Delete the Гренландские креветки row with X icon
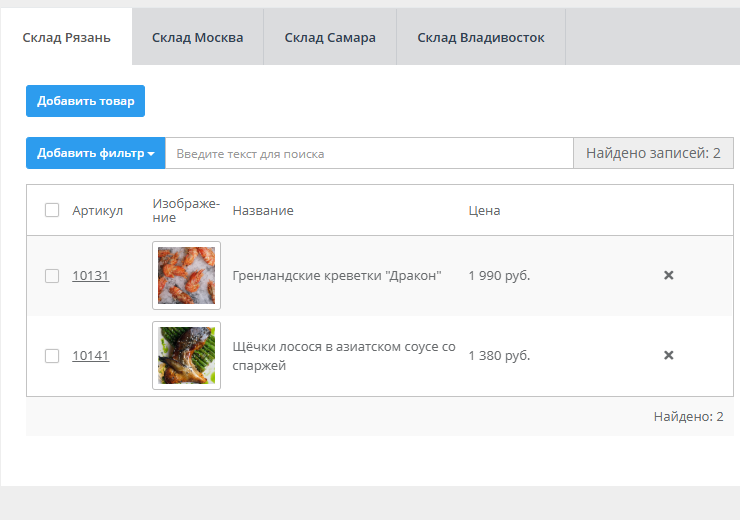The image size is (740, 520). coord(669,275)
